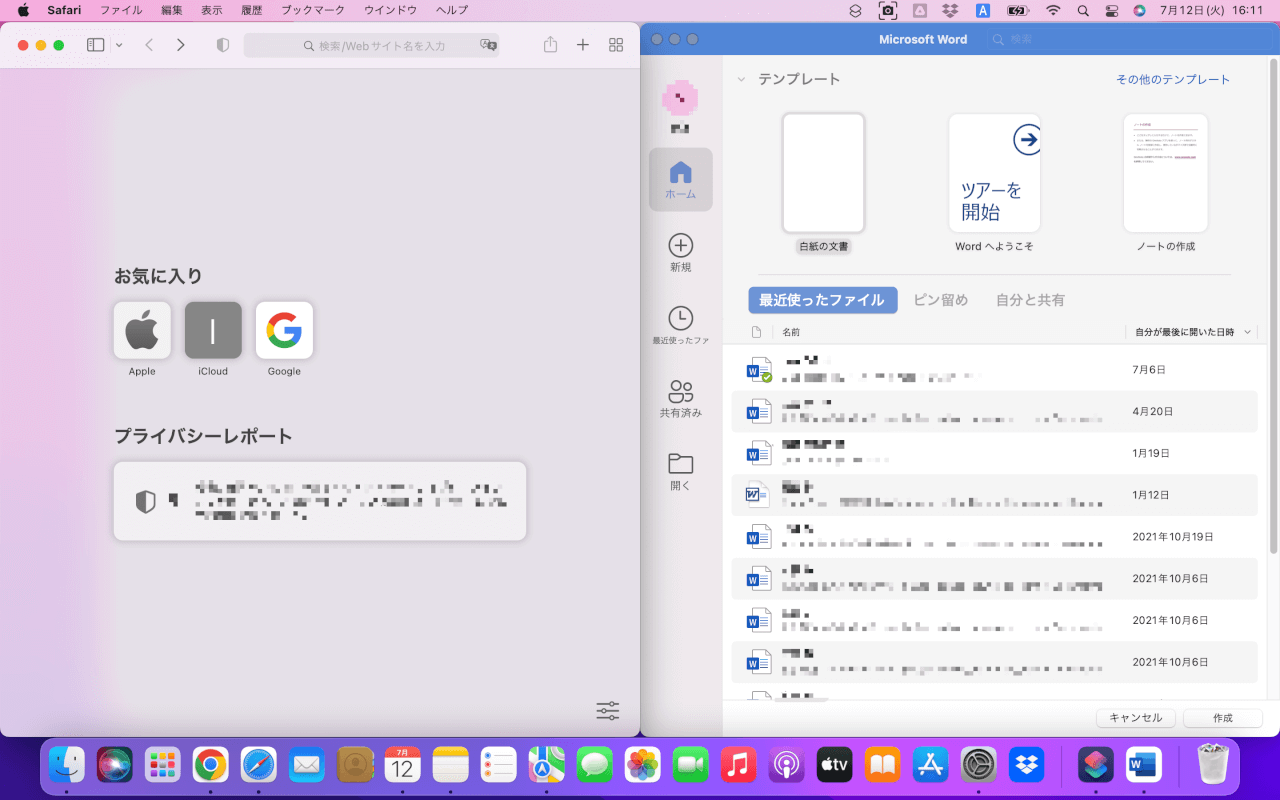This screenshot has height=800, width=1280.
Task: Click the translate icon in Safari address bar
Action: point(487,45)
